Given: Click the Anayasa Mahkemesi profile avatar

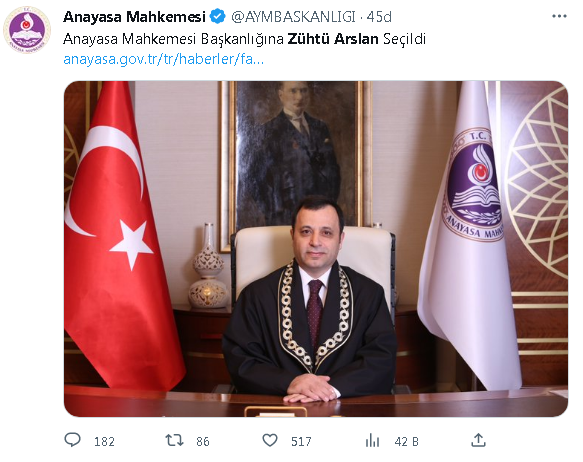Looking at the screenshot, I should (26, 30).
